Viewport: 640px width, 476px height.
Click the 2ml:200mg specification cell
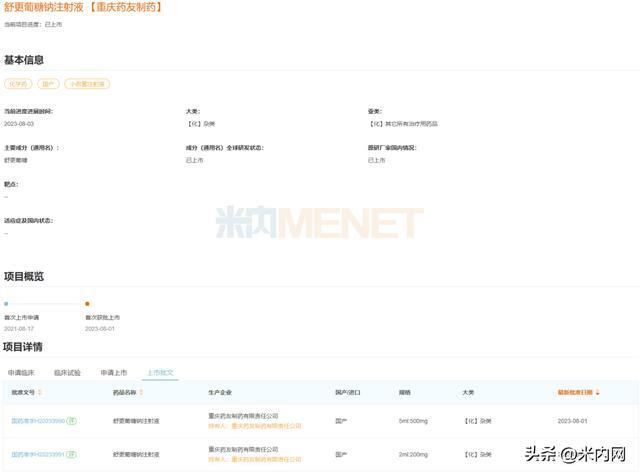[413, 454]
